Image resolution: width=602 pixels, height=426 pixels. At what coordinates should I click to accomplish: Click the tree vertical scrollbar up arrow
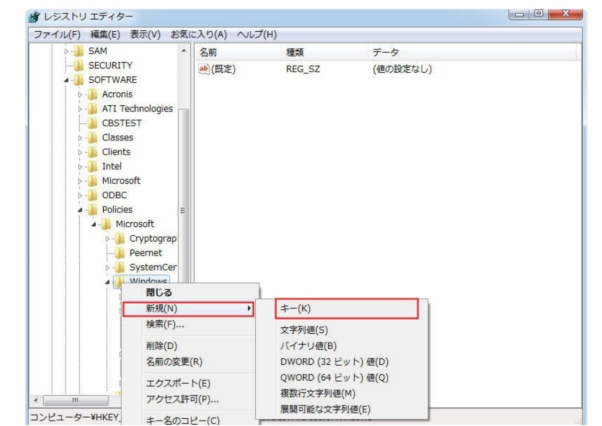[184, 51]
